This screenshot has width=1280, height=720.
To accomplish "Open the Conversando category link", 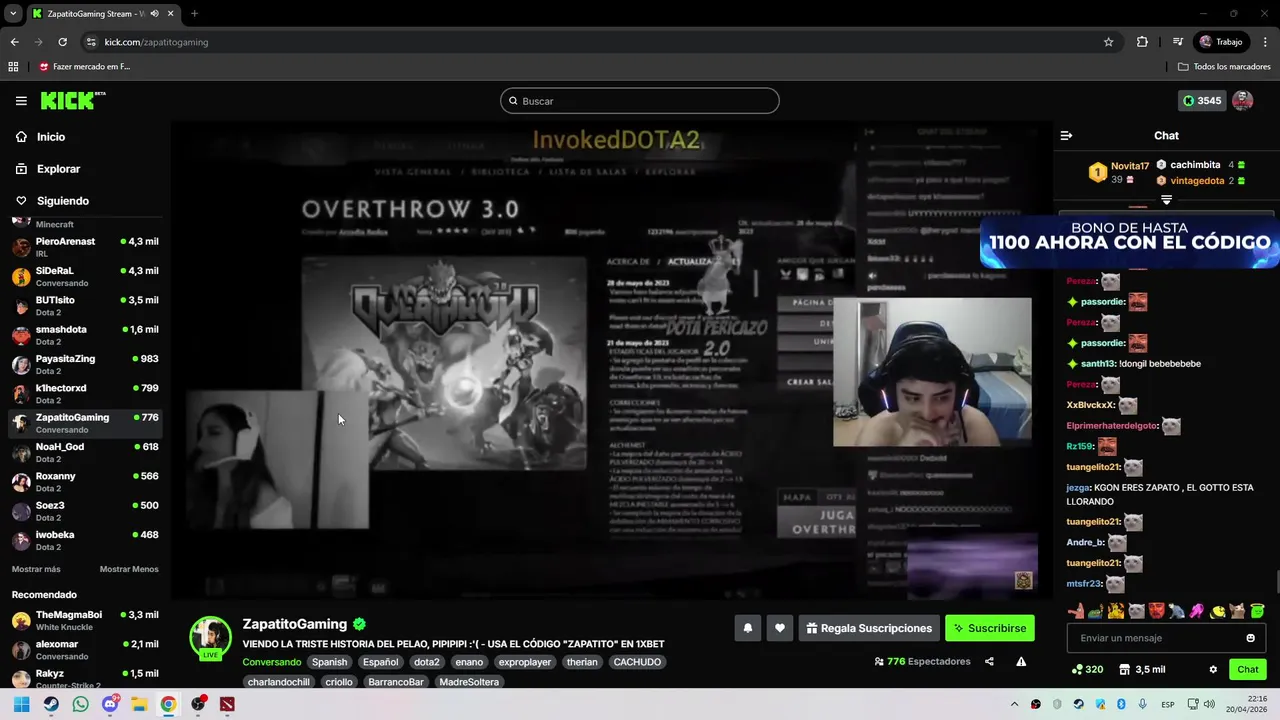I will click(x=272, y=662).
